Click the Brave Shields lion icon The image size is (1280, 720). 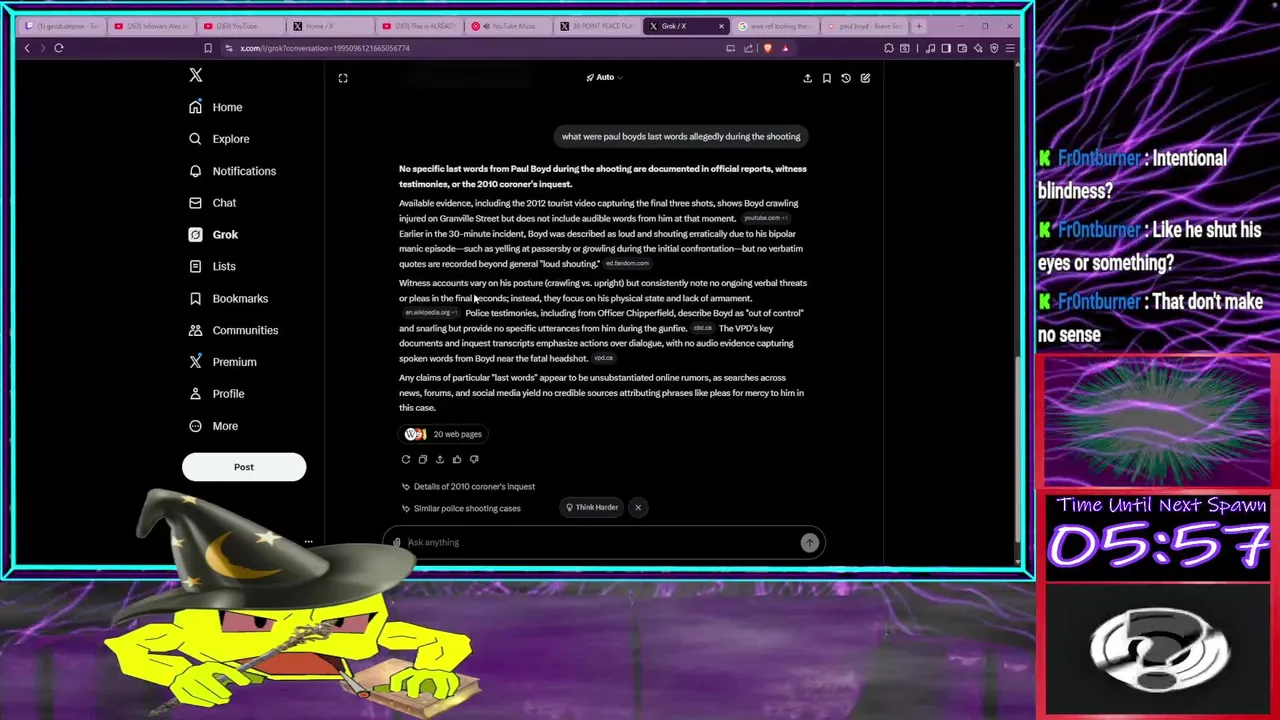767,48
